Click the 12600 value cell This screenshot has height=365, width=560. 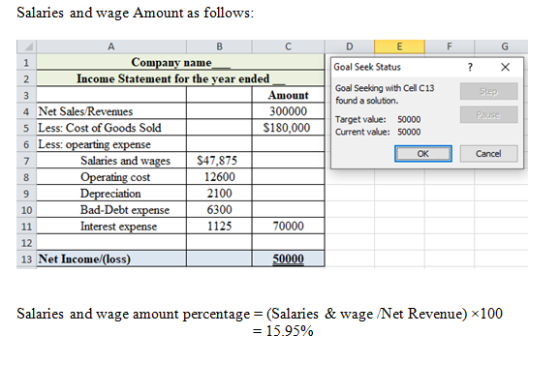[x=219, y=177]
